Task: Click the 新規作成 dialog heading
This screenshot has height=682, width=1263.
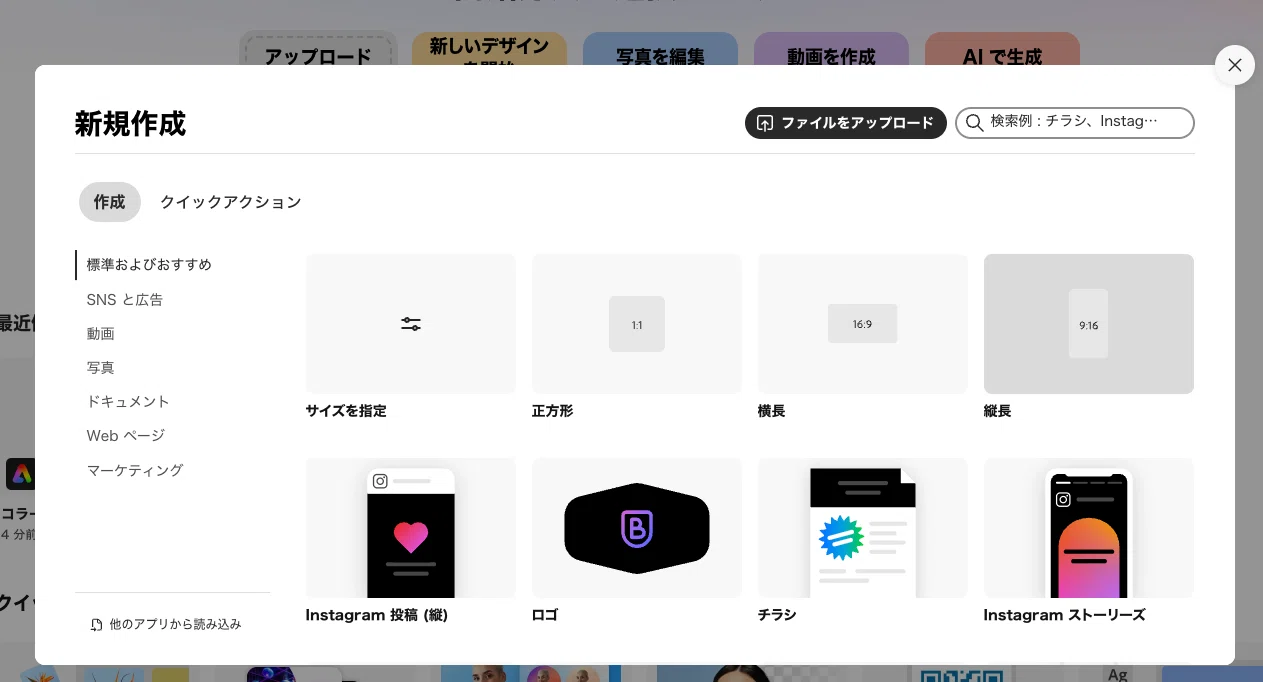Action: (130, 124)
